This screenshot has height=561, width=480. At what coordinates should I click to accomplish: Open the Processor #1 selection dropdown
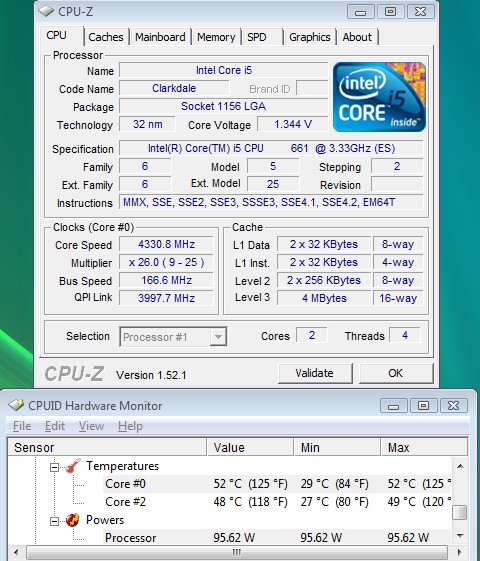point(218,337)
